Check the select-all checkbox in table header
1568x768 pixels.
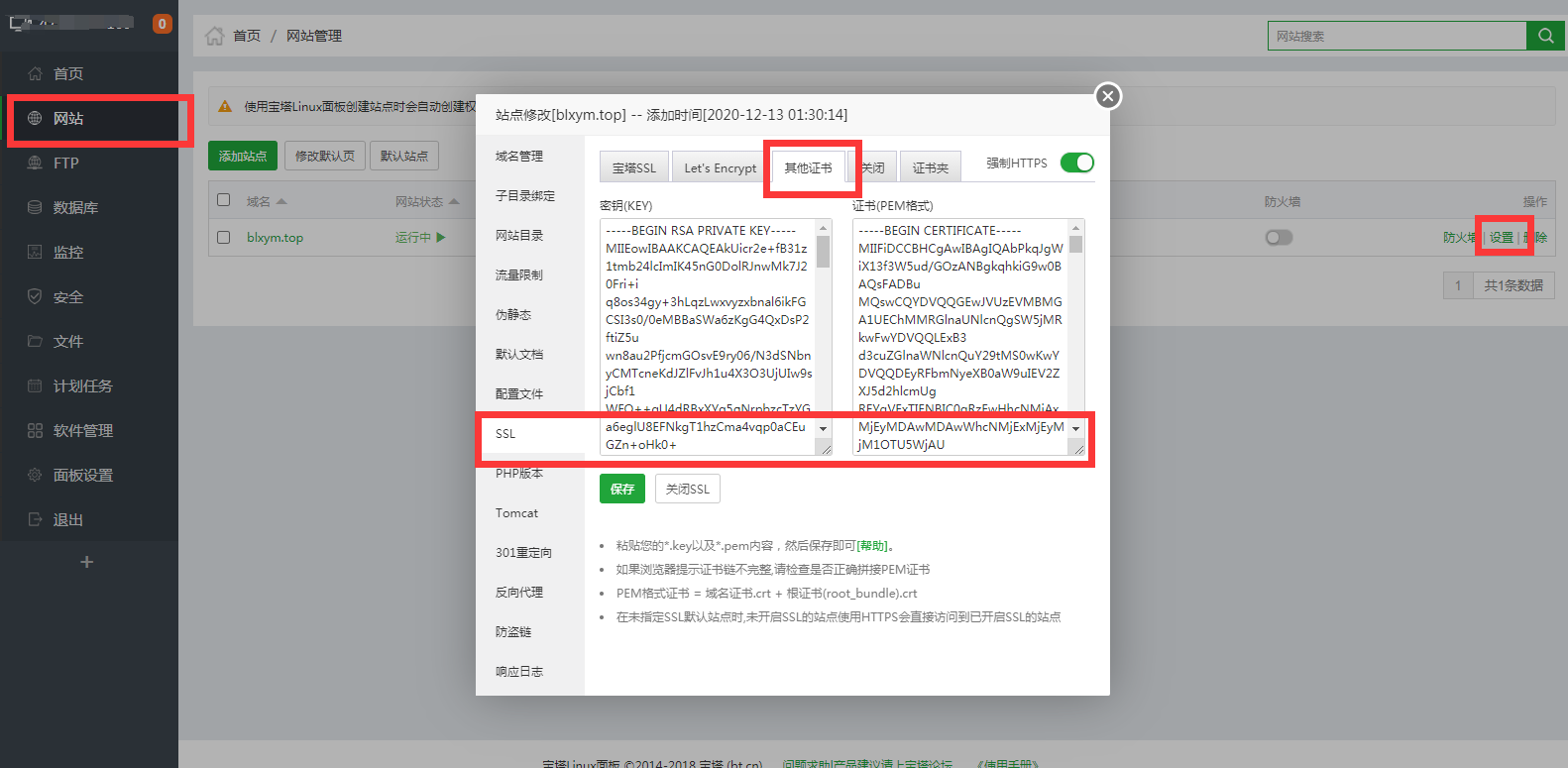pyautogui.click(x=224, y=200)
